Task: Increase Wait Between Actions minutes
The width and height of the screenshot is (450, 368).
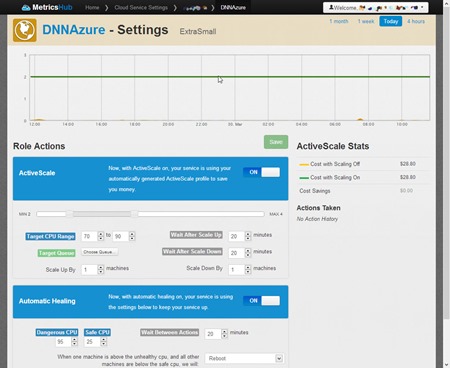Action: [x=225, y=331]
